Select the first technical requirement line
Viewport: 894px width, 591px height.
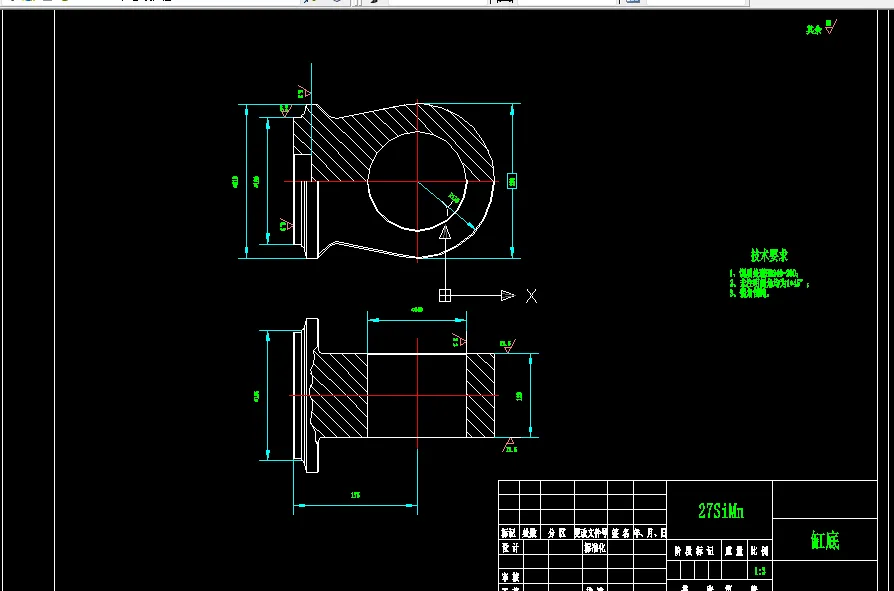click(x=763, y=273)
